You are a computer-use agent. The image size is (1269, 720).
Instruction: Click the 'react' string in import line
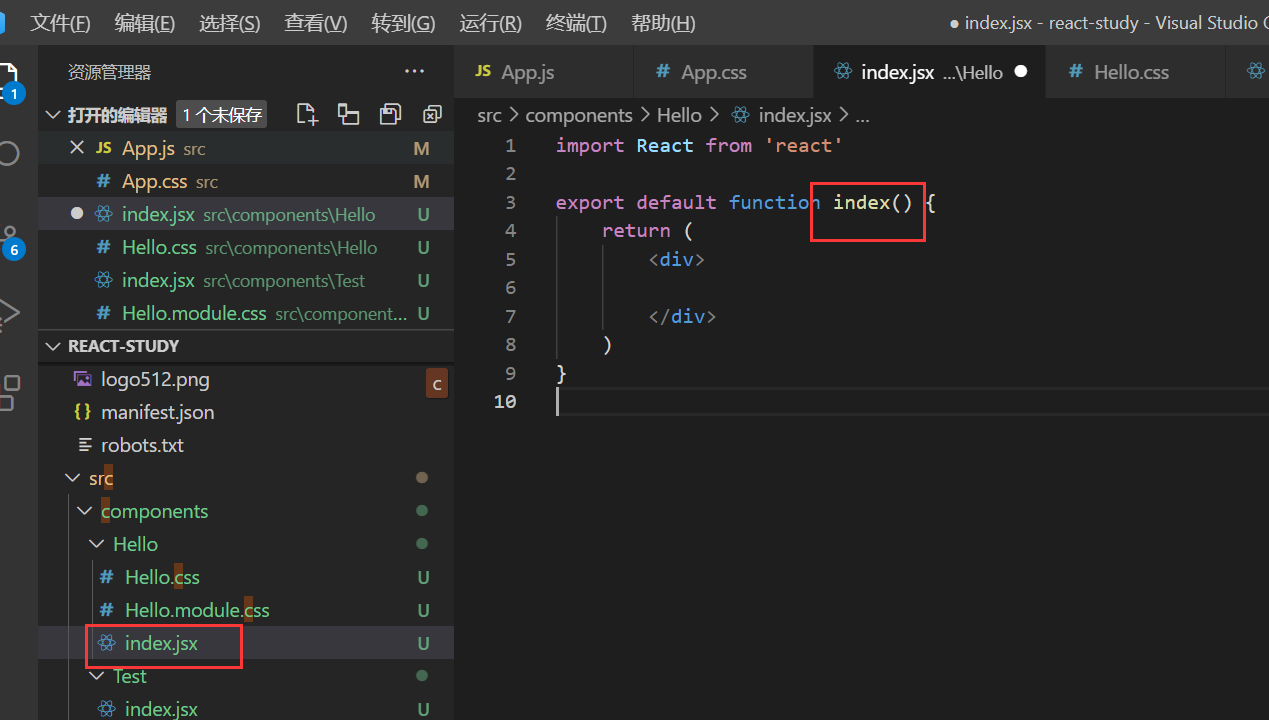(x=804, y=145)
